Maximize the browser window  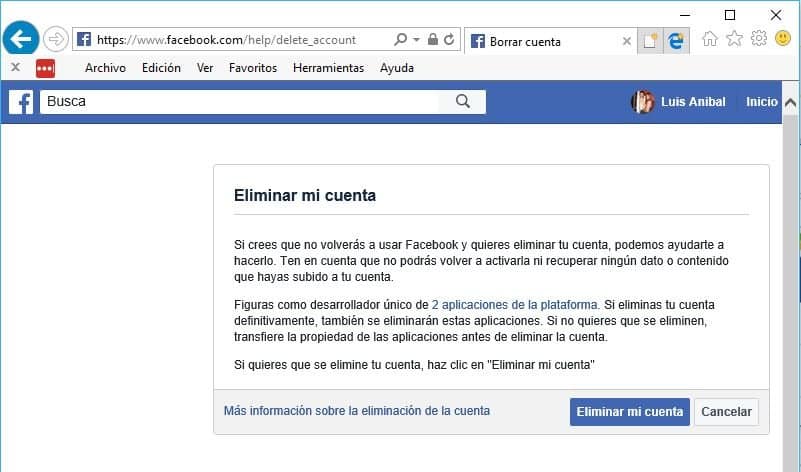730,15
